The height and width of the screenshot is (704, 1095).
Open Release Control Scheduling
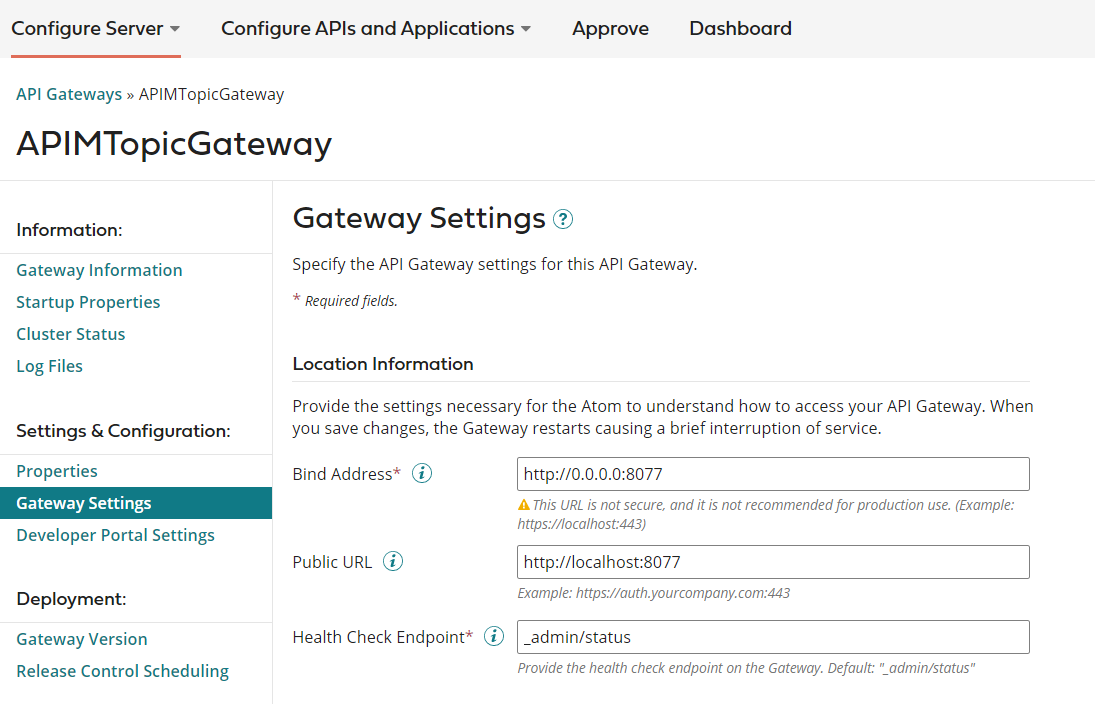[x=122, y=670]
